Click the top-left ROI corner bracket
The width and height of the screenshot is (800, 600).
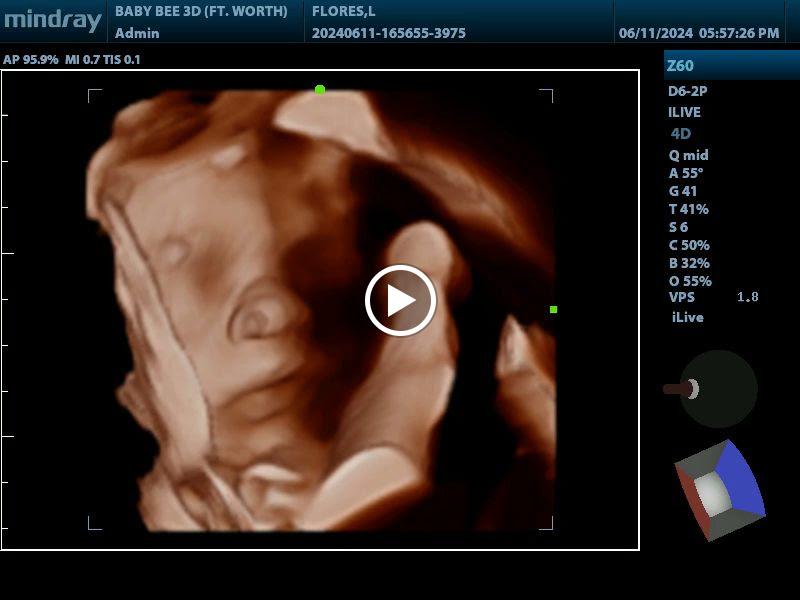[x=94, y=95]
